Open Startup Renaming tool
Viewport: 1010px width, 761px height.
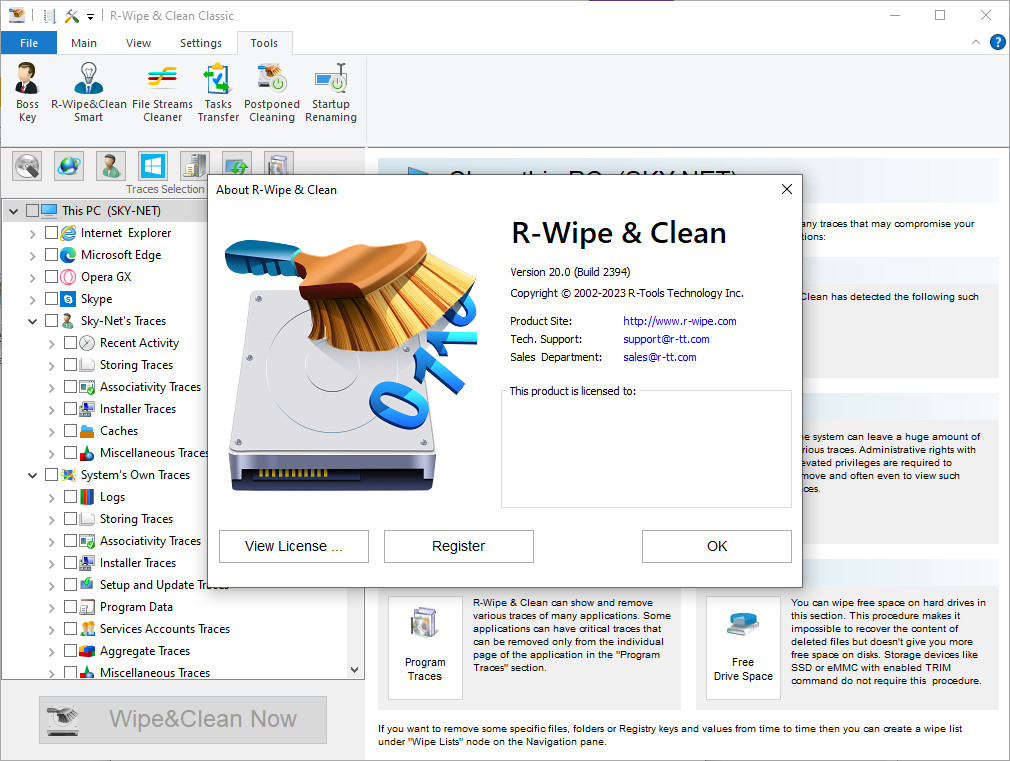pos(331,92)
